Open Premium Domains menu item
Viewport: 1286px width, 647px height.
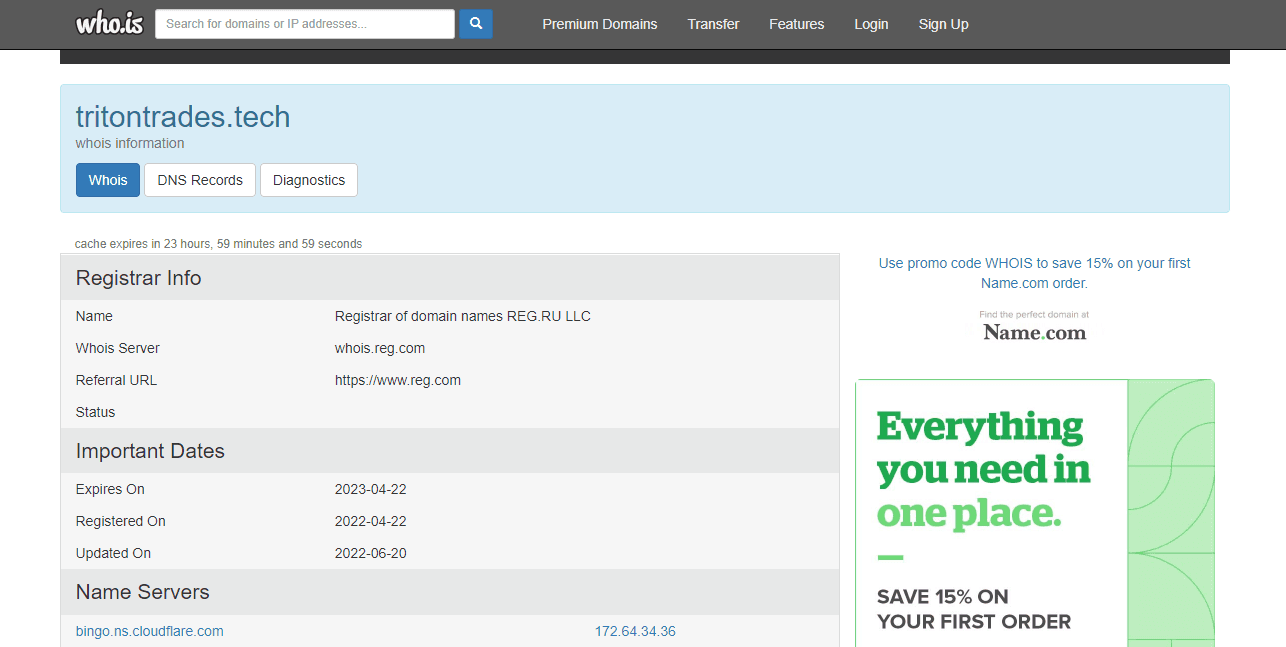600,24
